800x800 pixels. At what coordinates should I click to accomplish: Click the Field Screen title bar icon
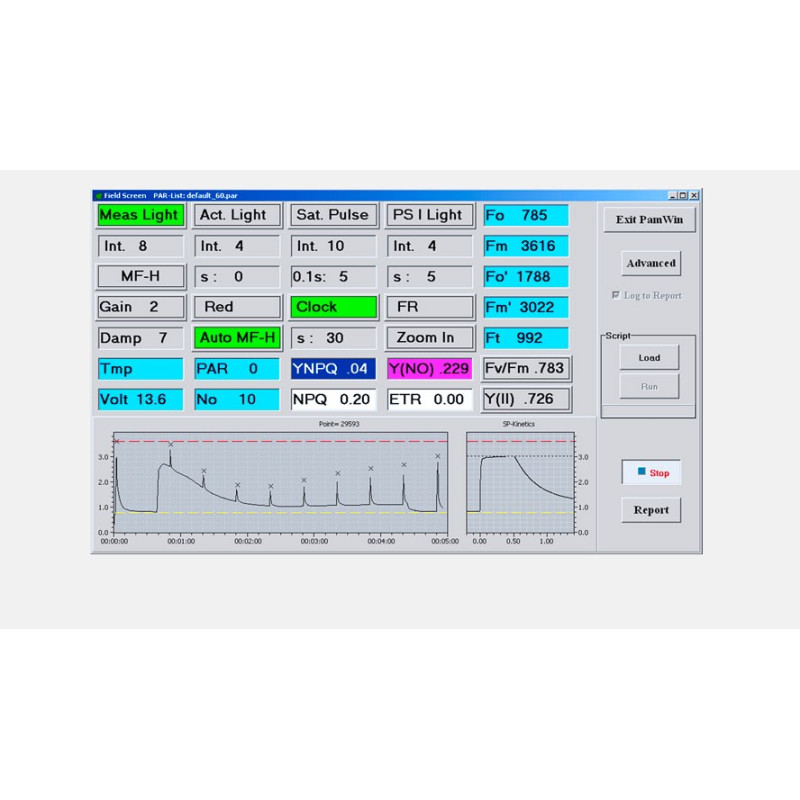(99, 196)
